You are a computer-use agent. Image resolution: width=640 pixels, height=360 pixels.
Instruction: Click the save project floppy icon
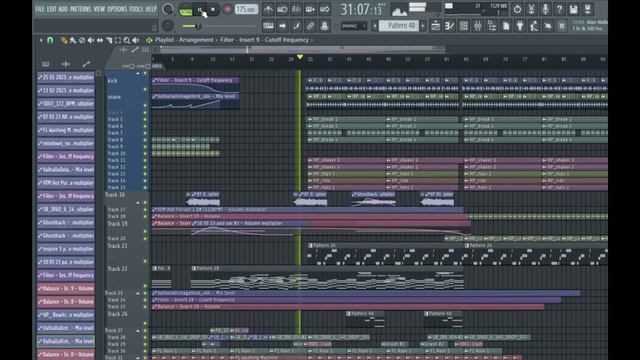573,9
